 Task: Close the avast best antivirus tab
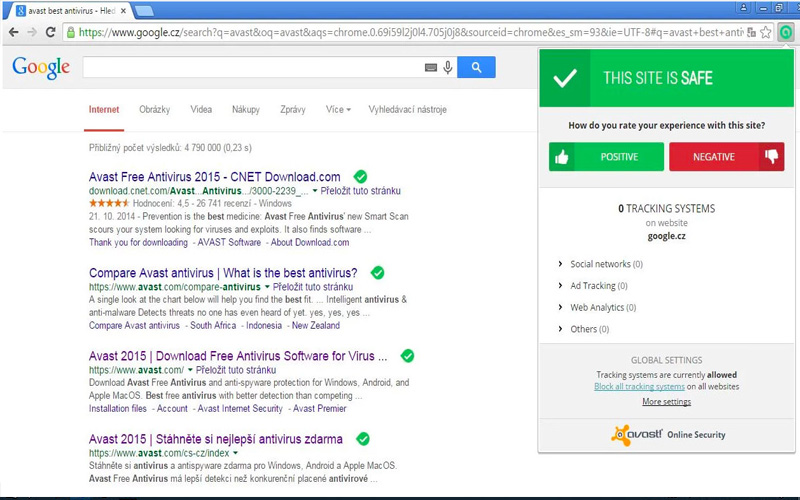[123, 10]
